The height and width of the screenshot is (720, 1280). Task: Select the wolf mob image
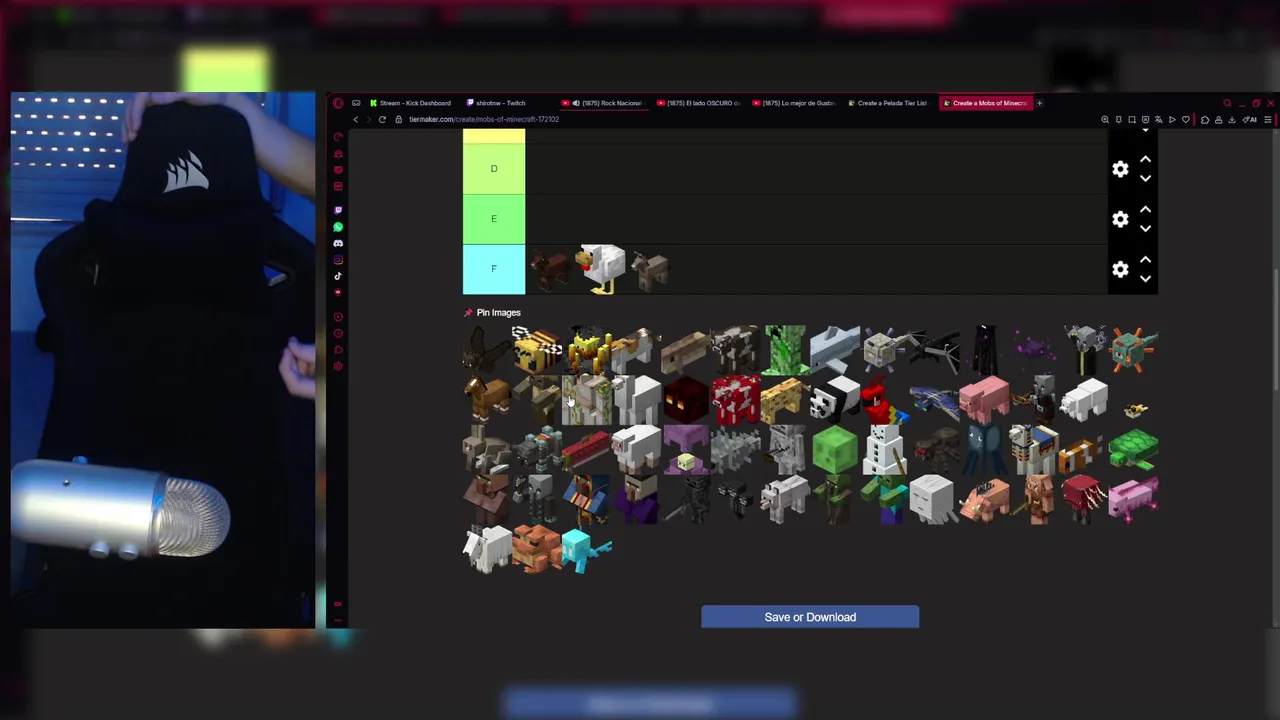785,499
